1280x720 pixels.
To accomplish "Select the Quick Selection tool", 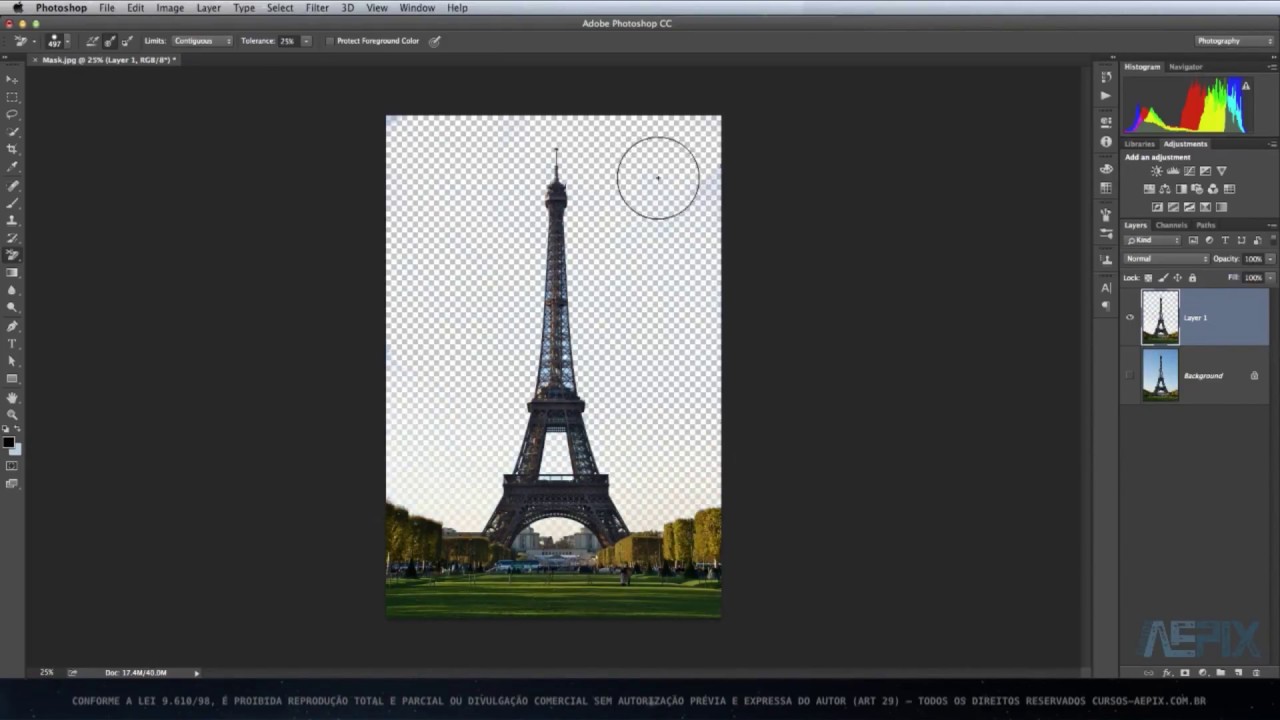I will (x=12, y=132).
